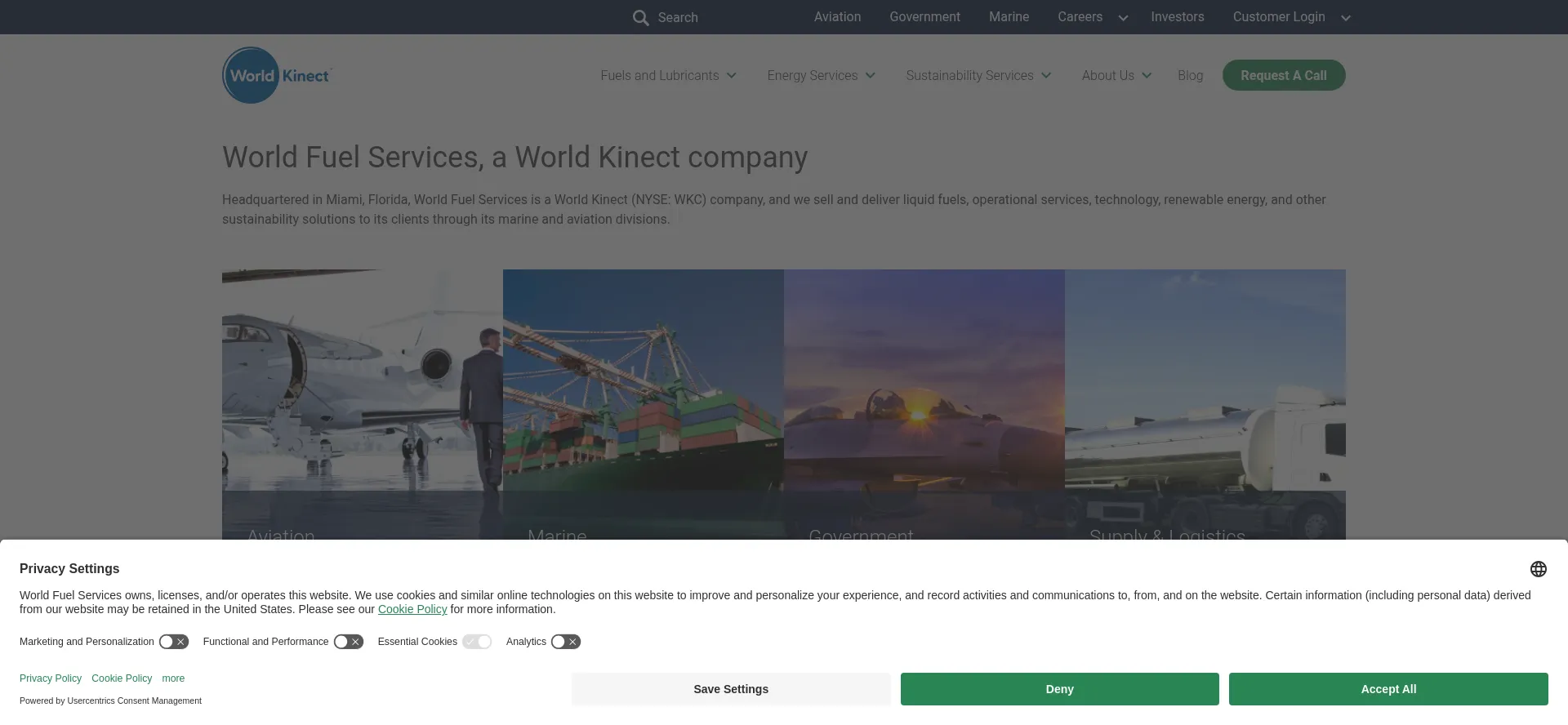Image resolution: width=1568 pixels, height=725 pixels.
Task: Open the Privacy Policy footer link
Action: point(51,678)
